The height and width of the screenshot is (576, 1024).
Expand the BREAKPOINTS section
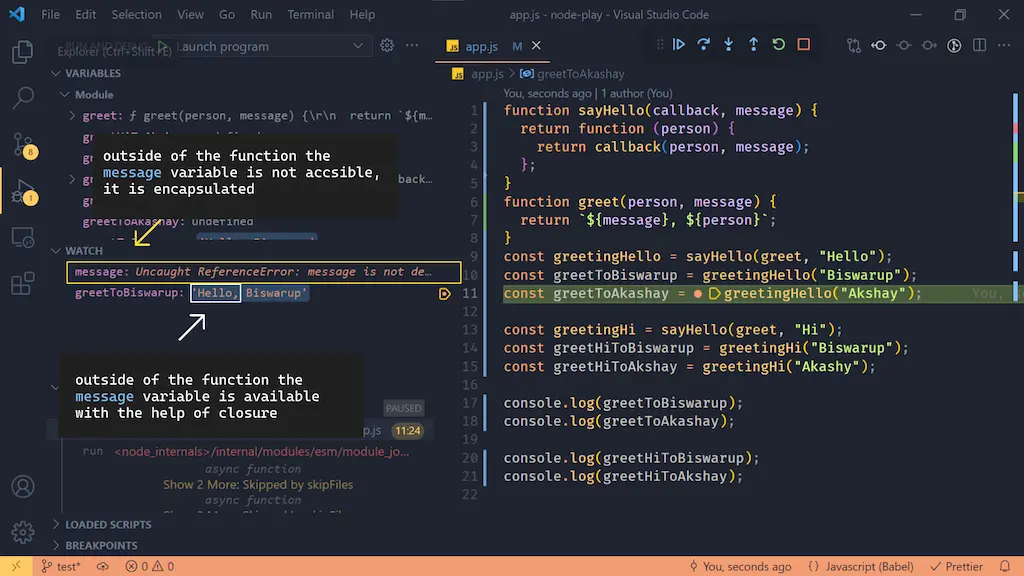point(56,545)
